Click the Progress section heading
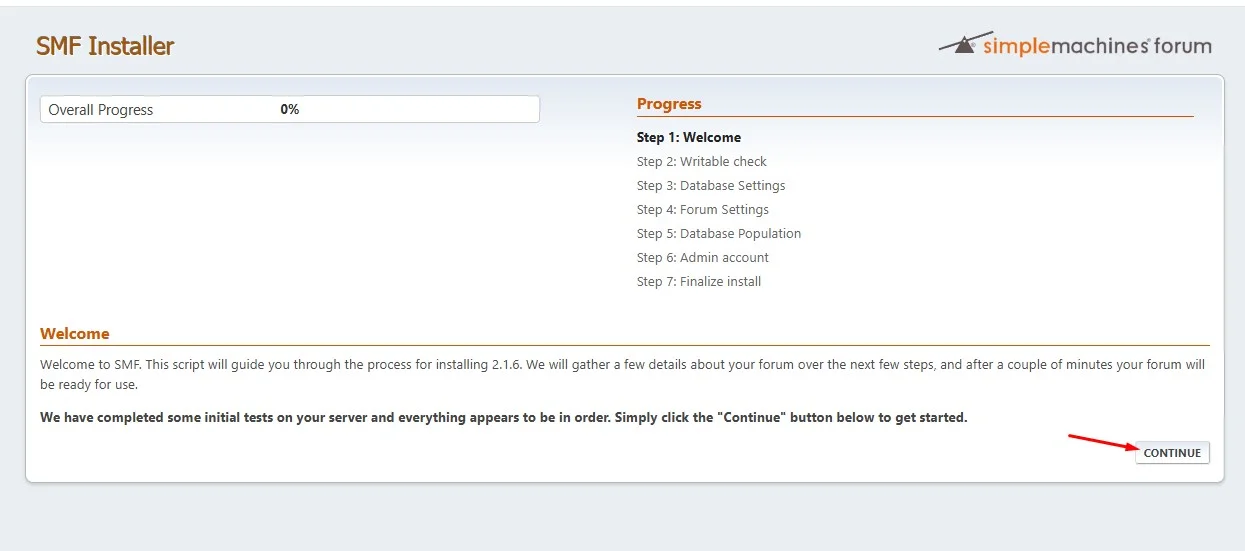The image size is (1245, 551). pyautogui.click(x=669, y=104)
